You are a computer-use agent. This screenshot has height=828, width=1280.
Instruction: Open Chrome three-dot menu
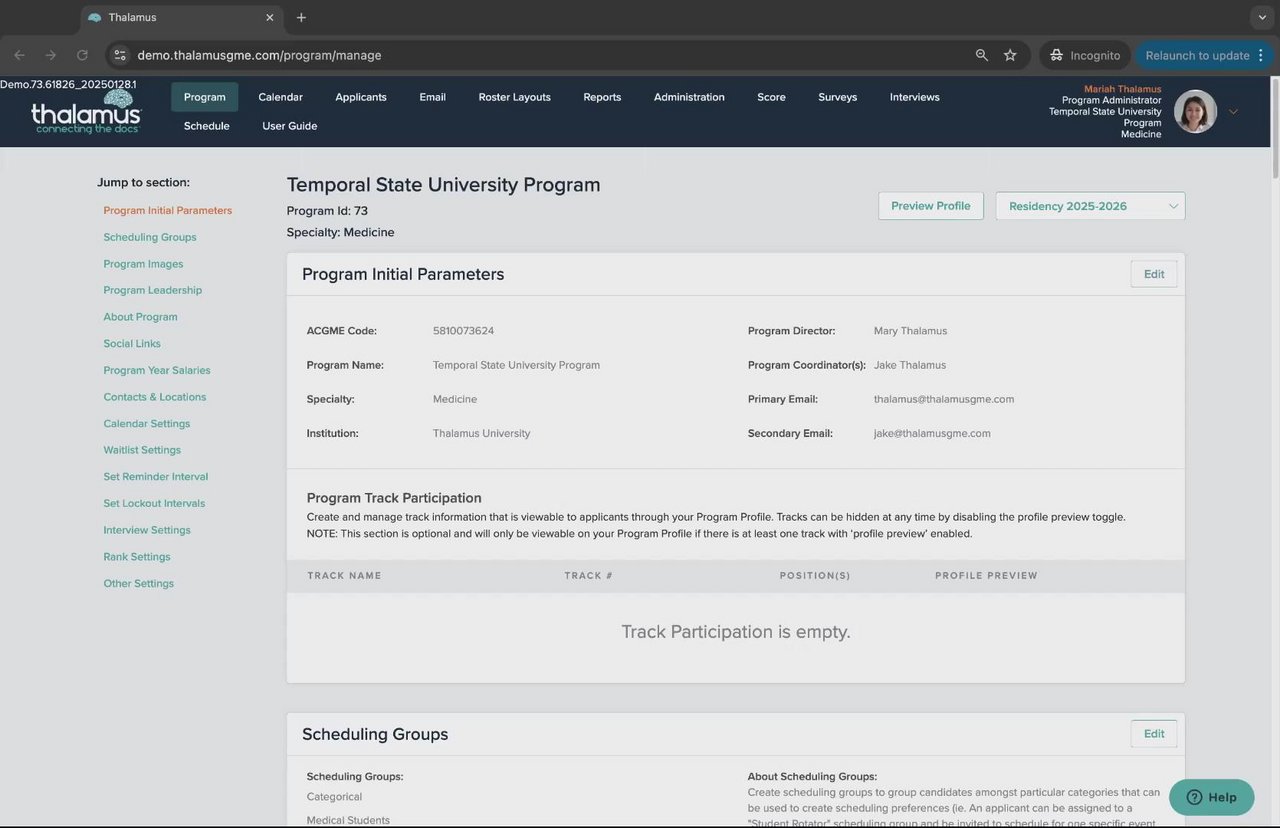[1261, 55]
